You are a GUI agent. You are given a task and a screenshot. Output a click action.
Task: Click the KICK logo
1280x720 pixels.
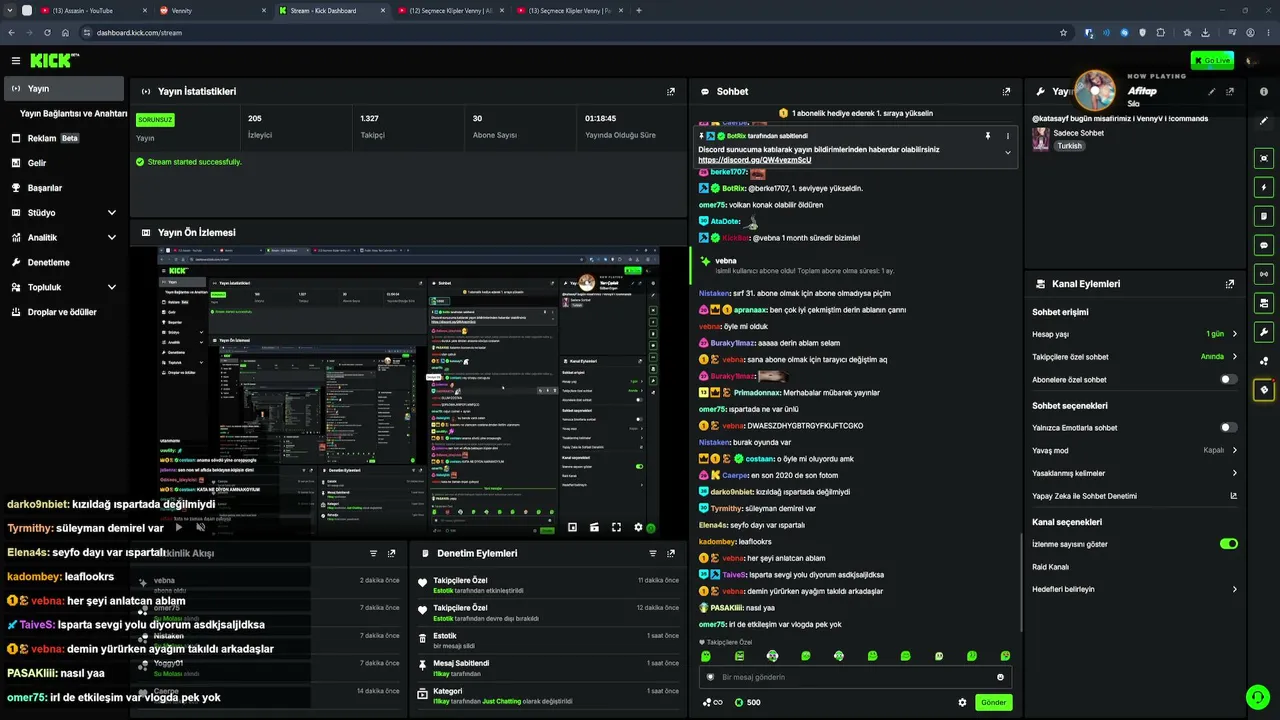54,61
